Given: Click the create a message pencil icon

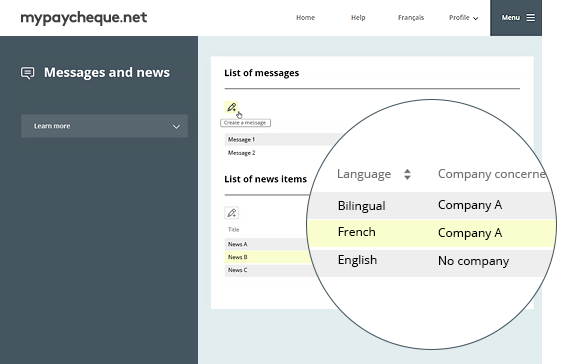Looking at the screenshot, I should tap(231, 107).
